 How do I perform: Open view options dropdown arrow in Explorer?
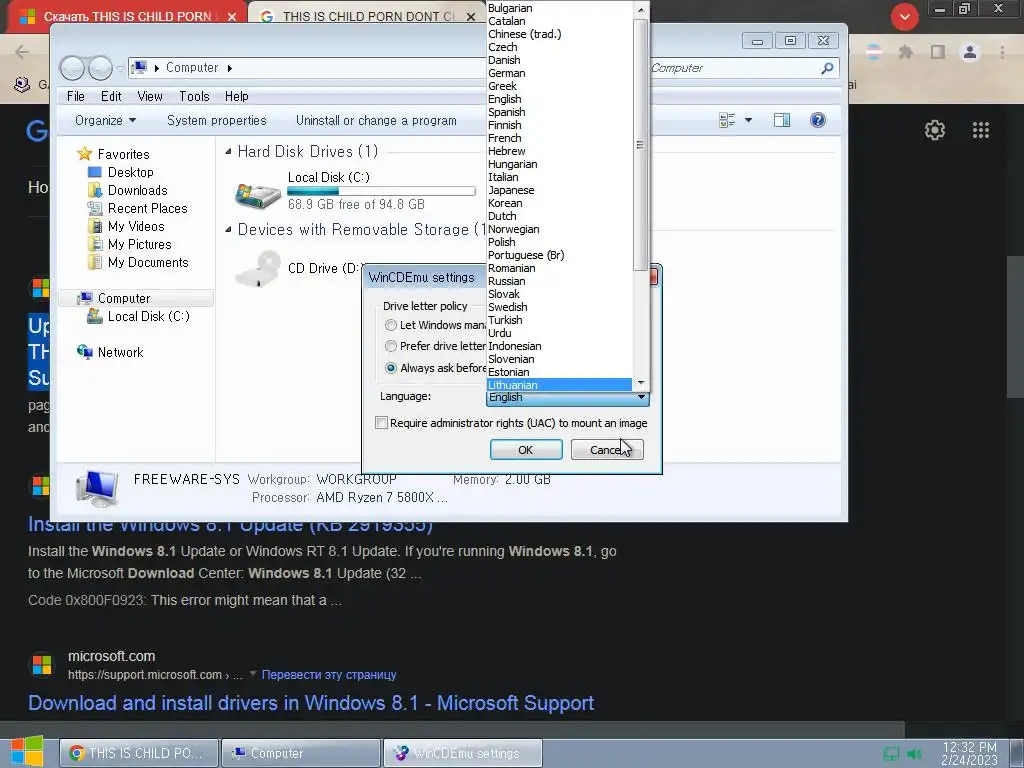[x=748, y=120]
